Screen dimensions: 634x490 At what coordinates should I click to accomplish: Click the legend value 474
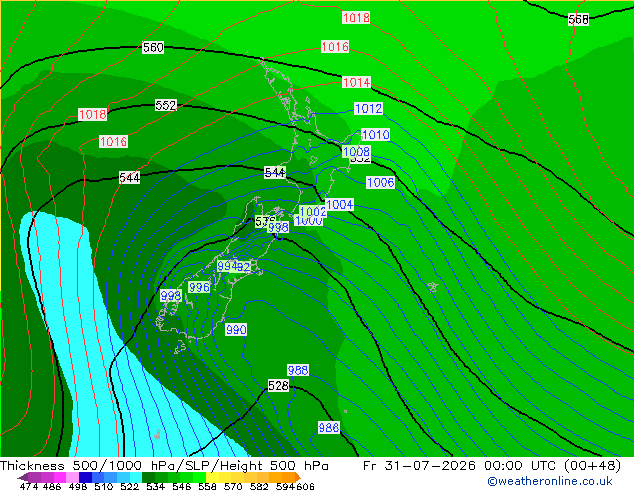click(29, 486)
